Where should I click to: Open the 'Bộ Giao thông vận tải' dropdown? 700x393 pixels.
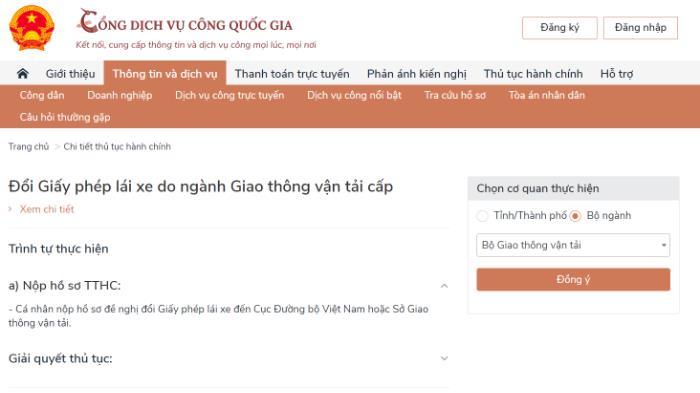[x=573, y=245]
